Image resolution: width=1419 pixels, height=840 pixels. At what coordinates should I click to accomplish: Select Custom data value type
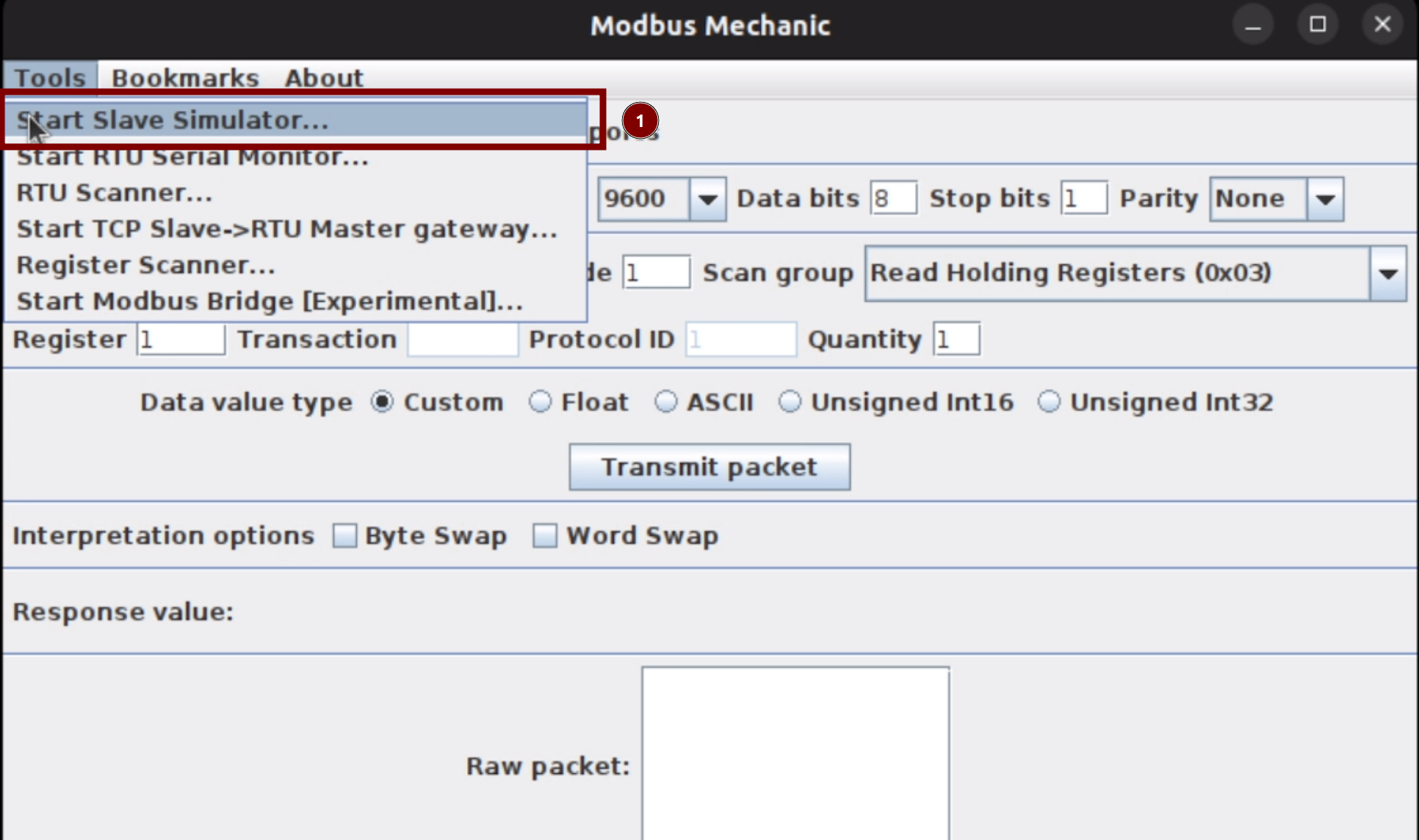click(x=382, y=402)
